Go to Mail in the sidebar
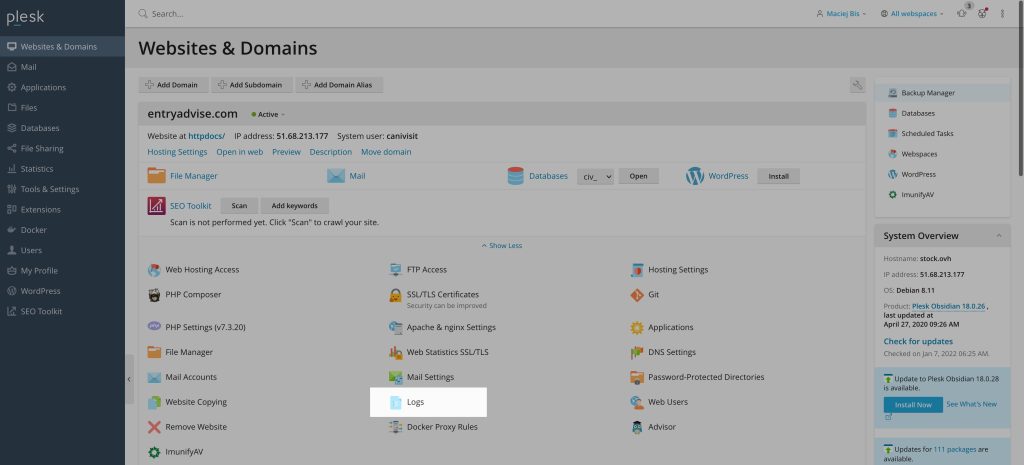 pos(62,67)
